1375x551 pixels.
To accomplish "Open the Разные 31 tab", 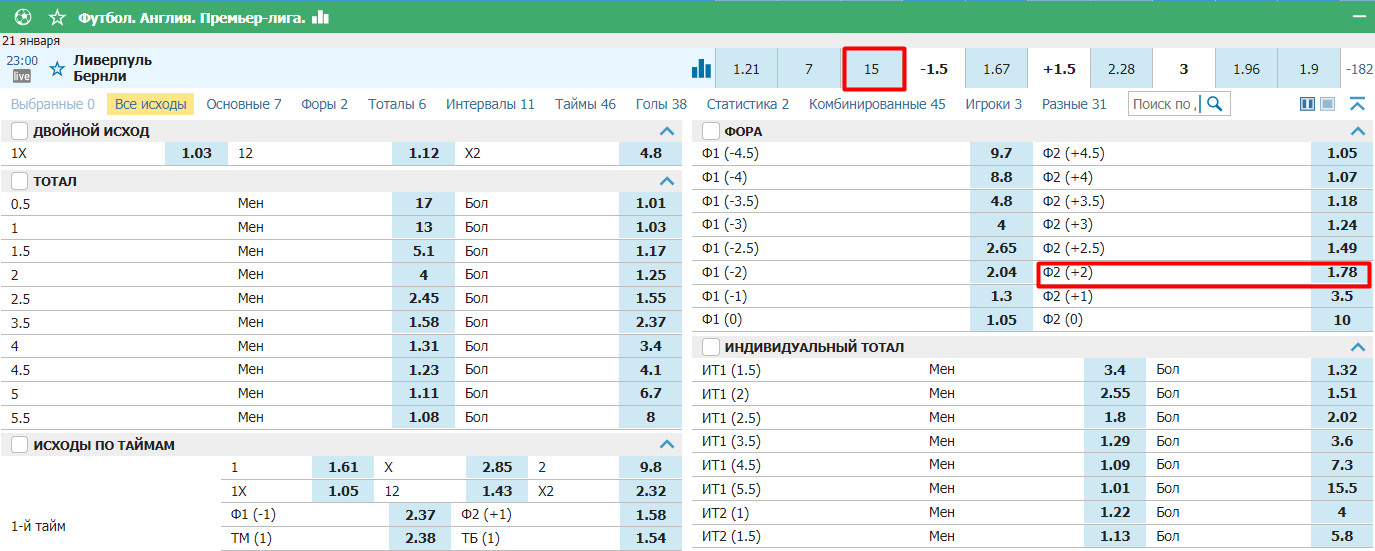I will (1074, 104).
